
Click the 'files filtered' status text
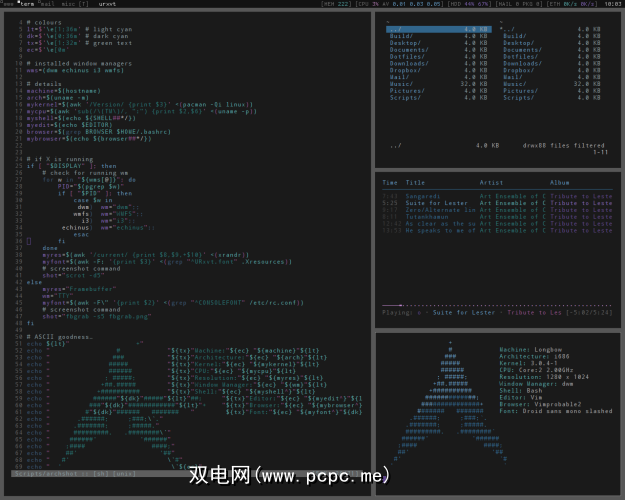point(577,146)
